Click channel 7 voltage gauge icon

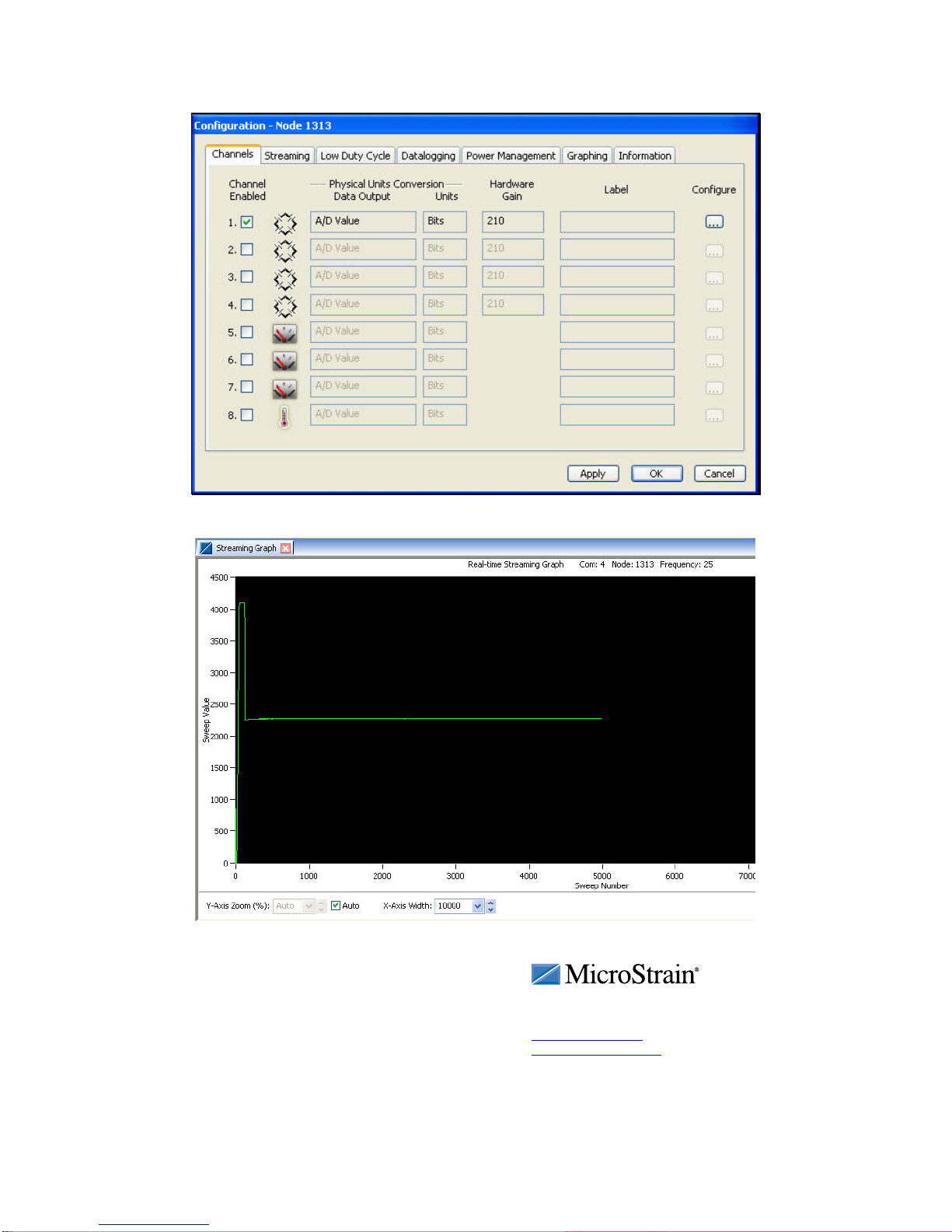284,388
